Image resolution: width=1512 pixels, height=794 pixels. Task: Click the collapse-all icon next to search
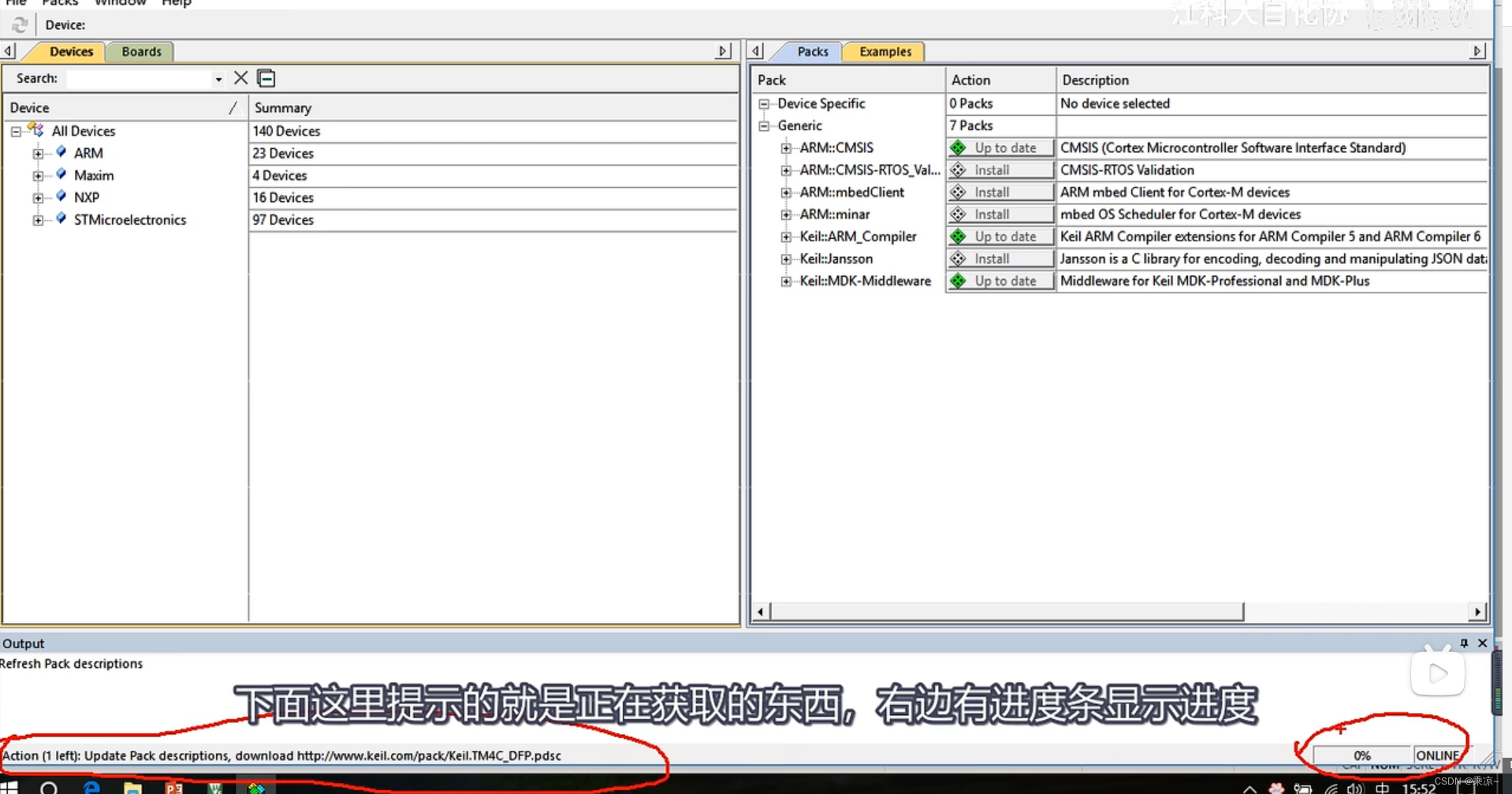tap(266, 78)
